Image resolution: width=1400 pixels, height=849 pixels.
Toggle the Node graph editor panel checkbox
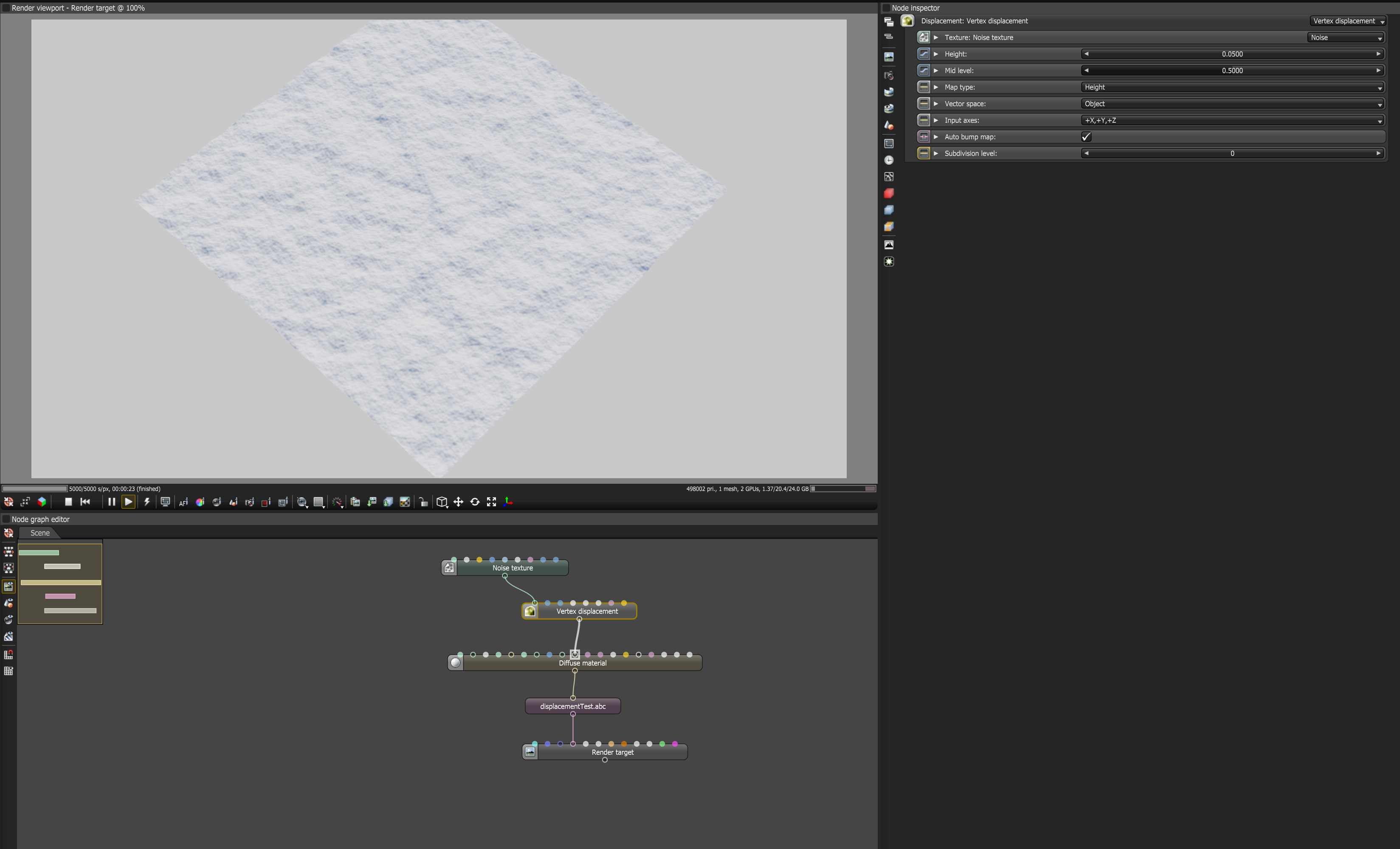[x=6, y=519]
